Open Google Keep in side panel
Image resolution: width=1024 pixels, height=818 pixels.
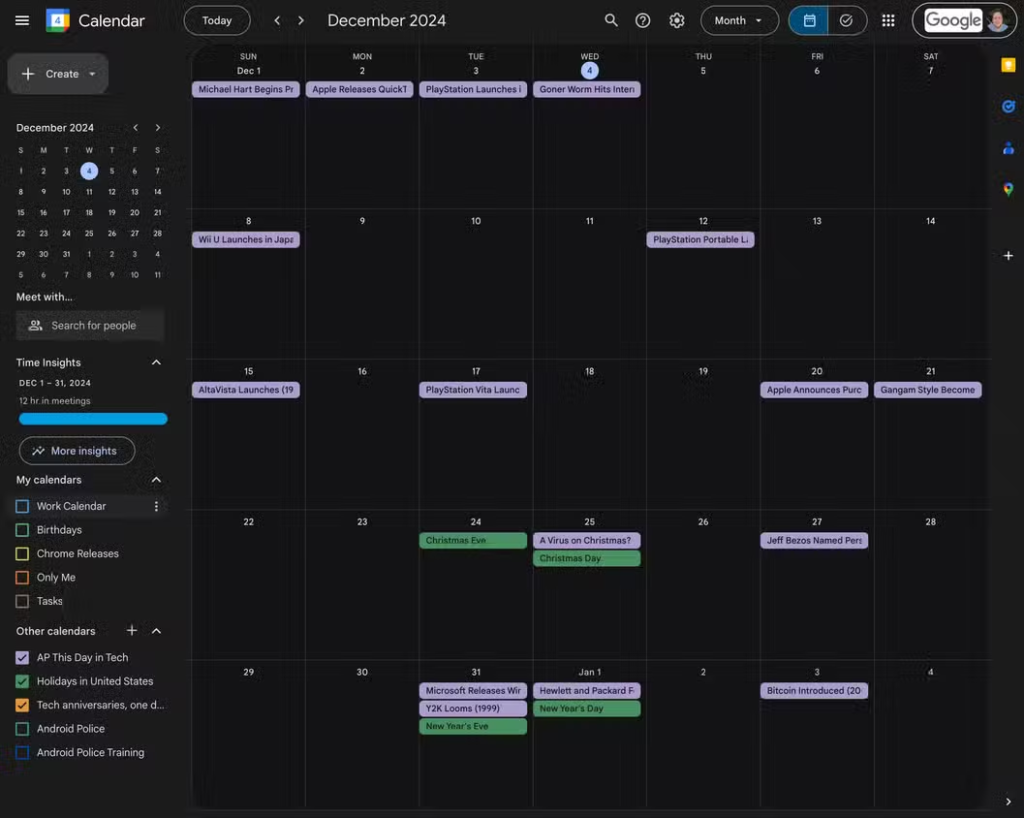pos(1008,65)
